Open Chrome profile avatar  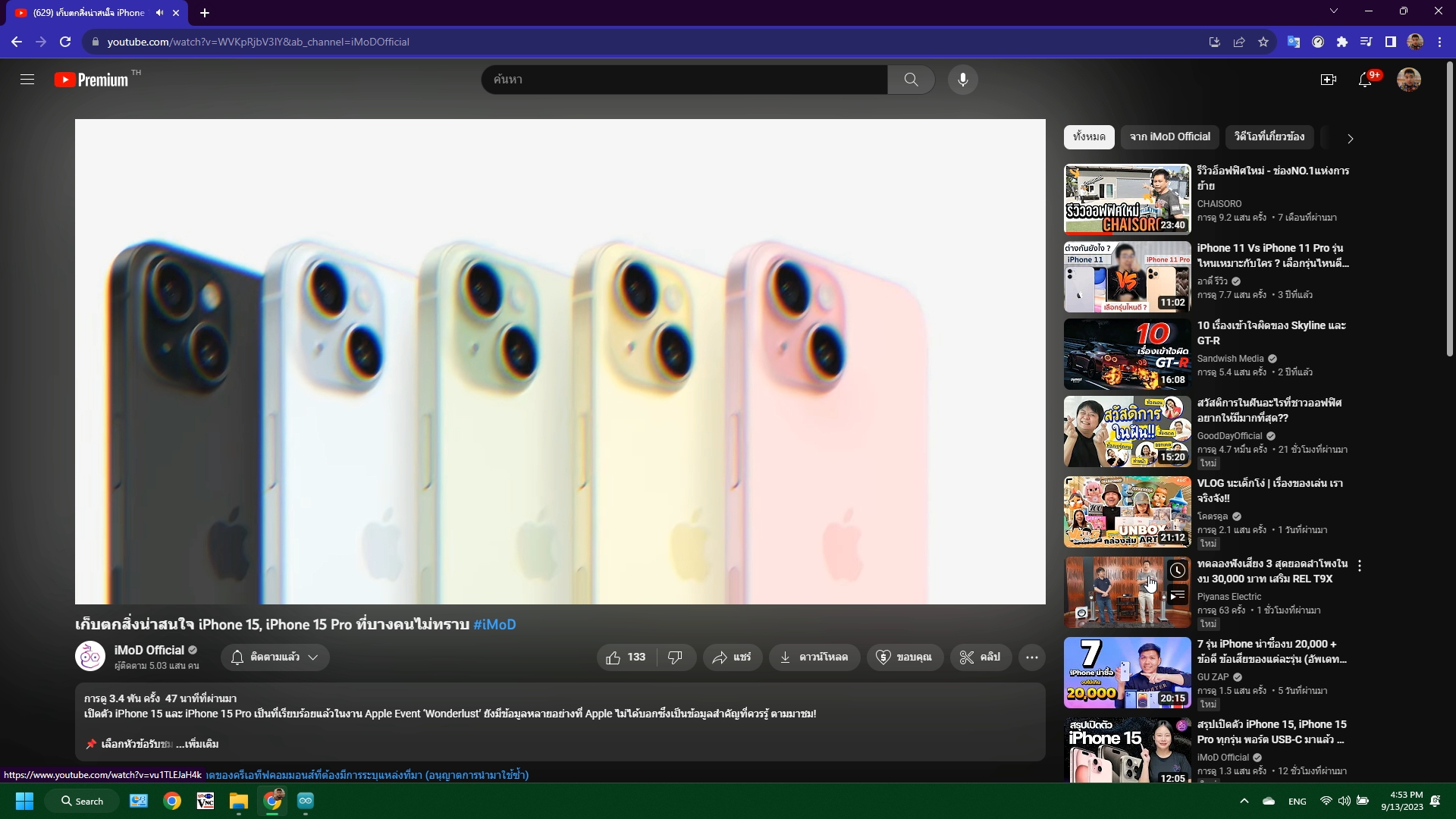pos(1415,42)
